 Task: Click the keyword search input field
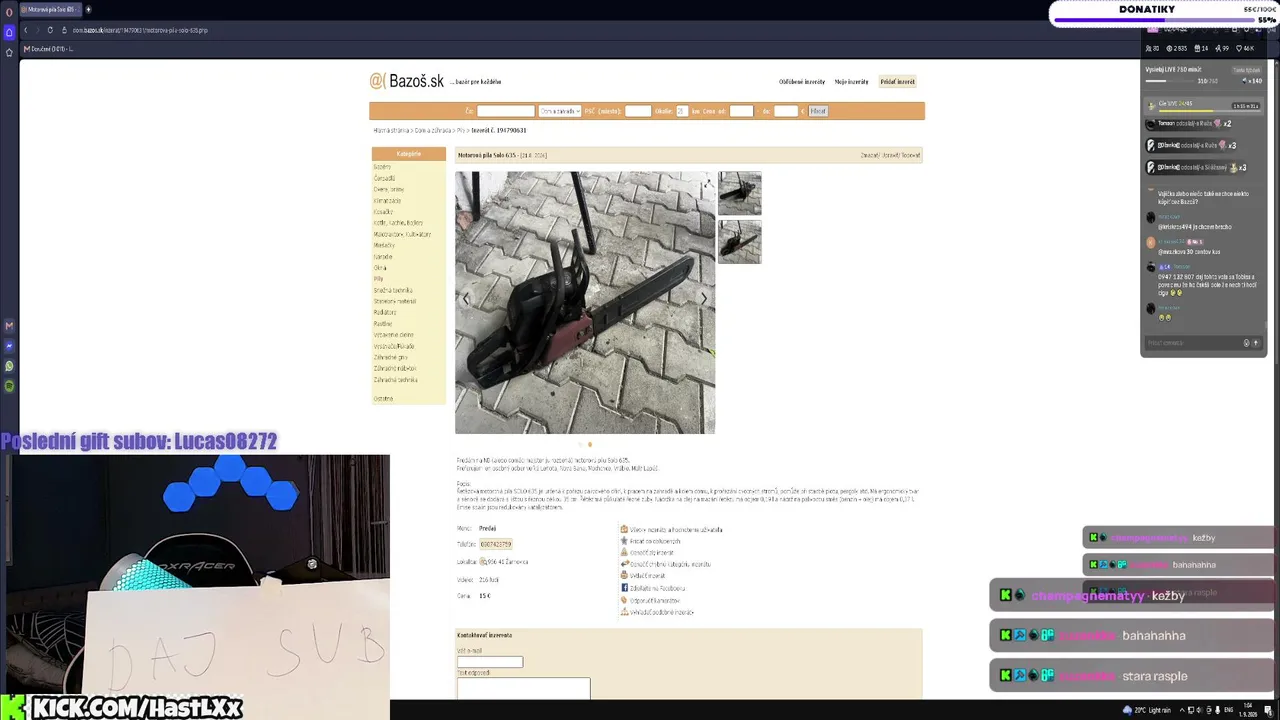click(506, 111)
